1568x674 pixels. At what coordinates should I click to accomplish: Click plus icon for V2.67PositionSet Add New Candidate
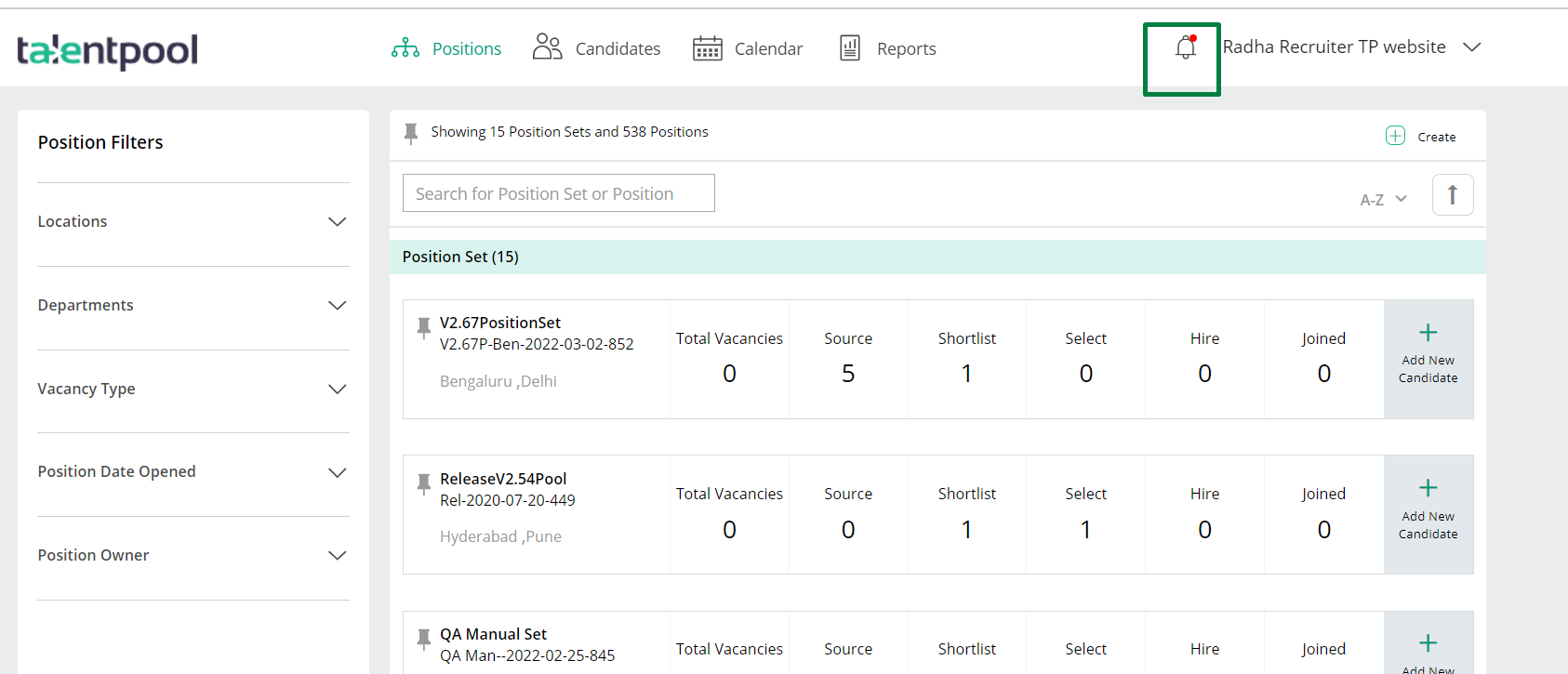tap(1428, 333)
